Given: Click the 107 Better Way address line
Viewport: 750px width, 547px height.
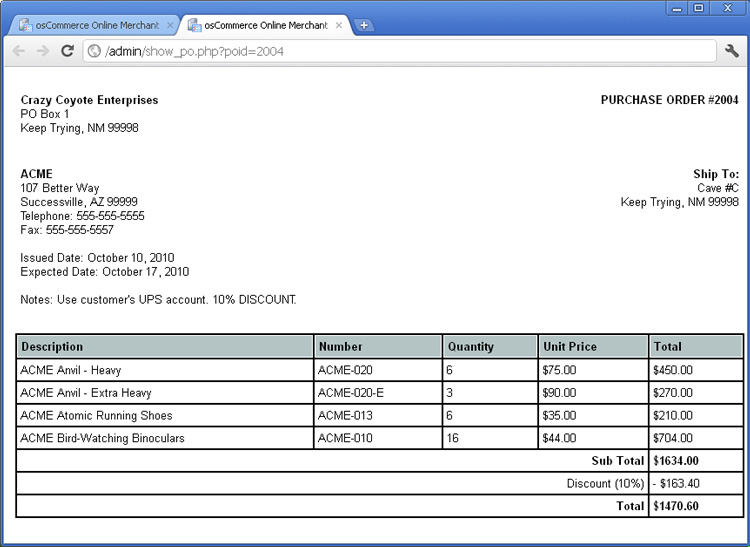Looking at the screenshot, I should [x=60, y=188].
